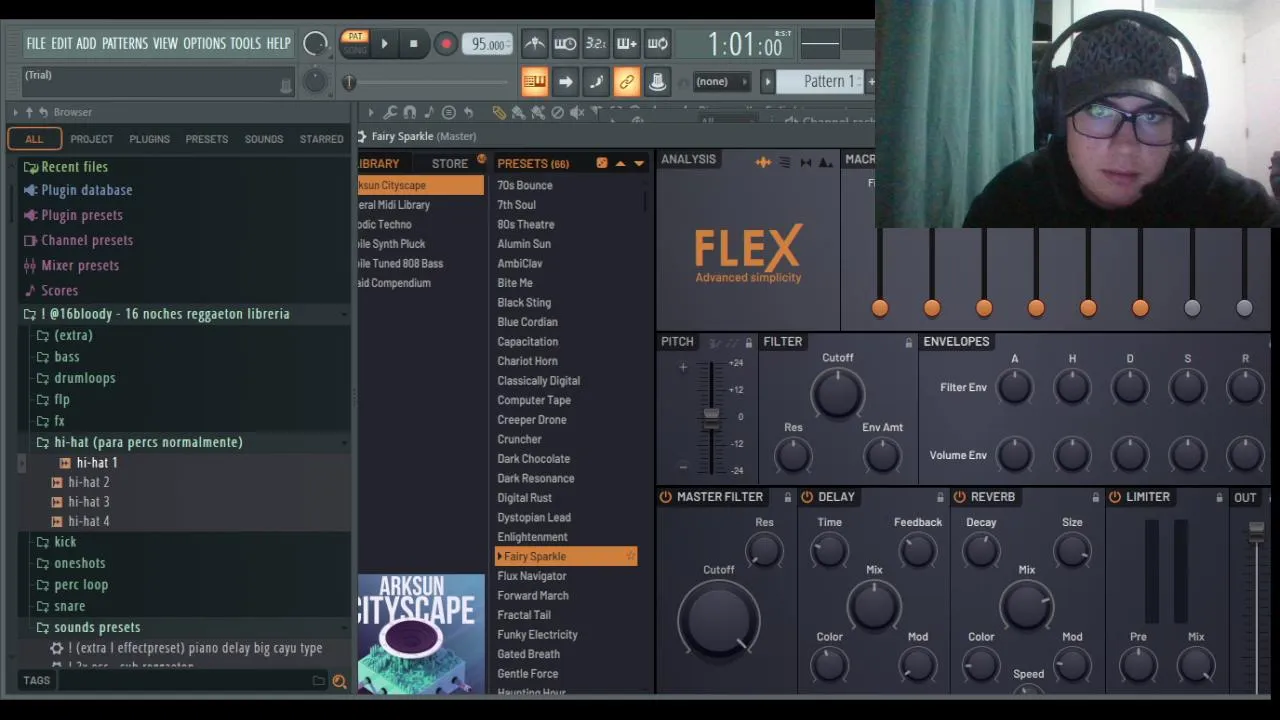Click the FLEX presets grid view icon
This screenshot has width=1280, height=720.
[602, 163]
